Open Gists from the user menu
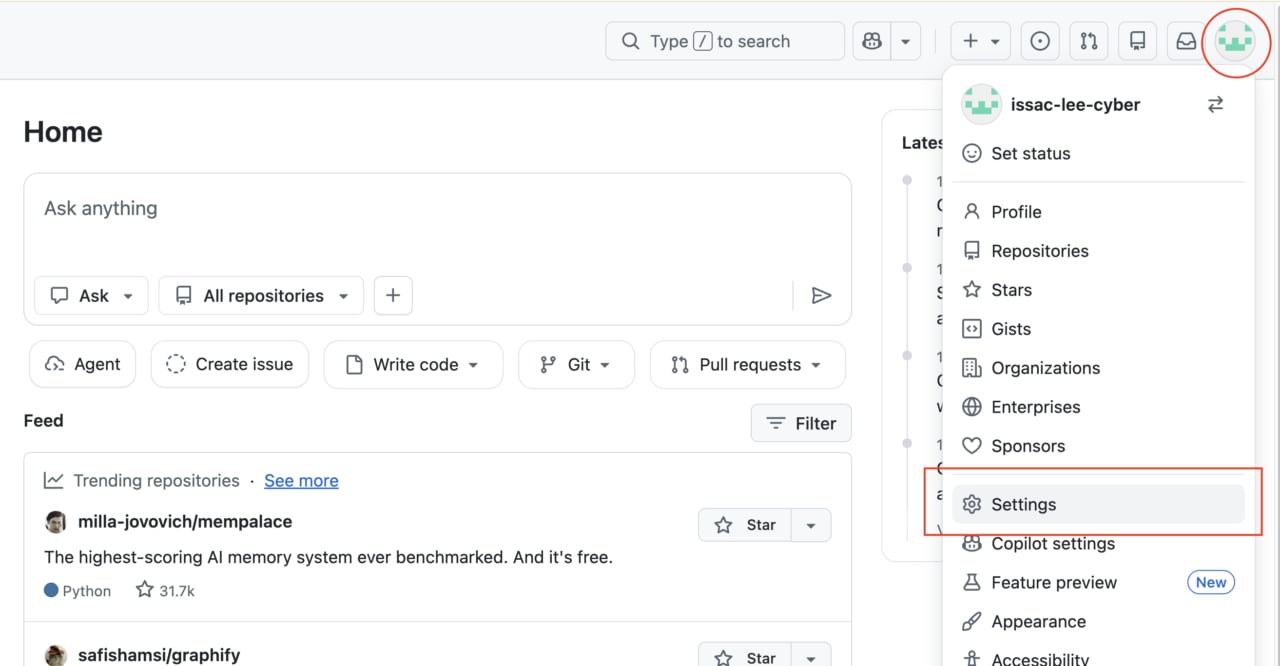 pyautogui.click(x=1098, y=329)
